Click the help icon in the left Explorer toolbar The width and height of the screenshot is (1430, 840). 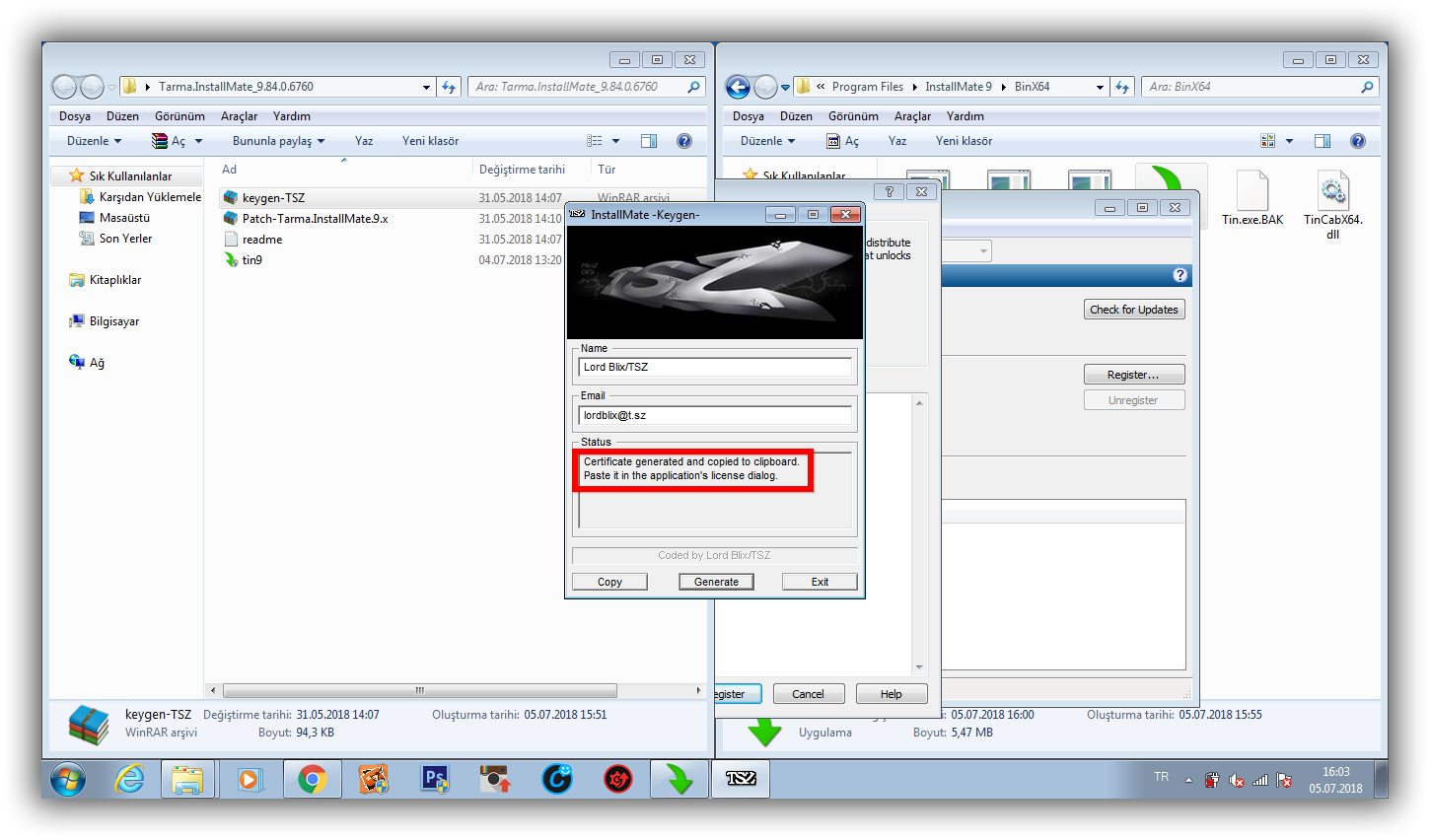pyautogui.click(x=684, y=141)
